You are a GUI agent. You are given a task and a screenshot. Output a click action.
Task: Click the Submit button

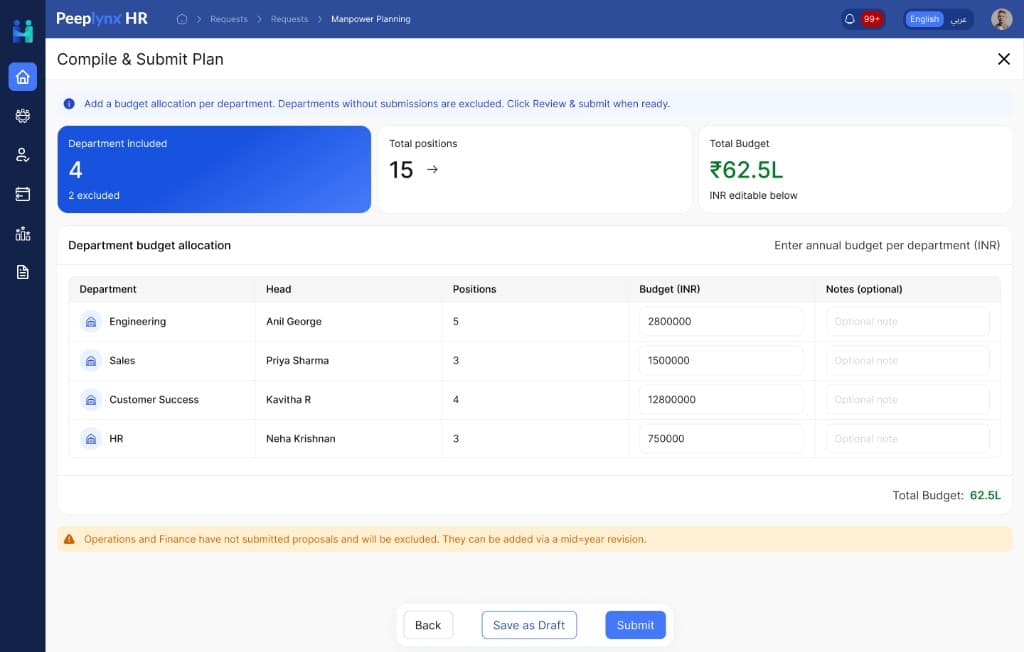[635, 625]
